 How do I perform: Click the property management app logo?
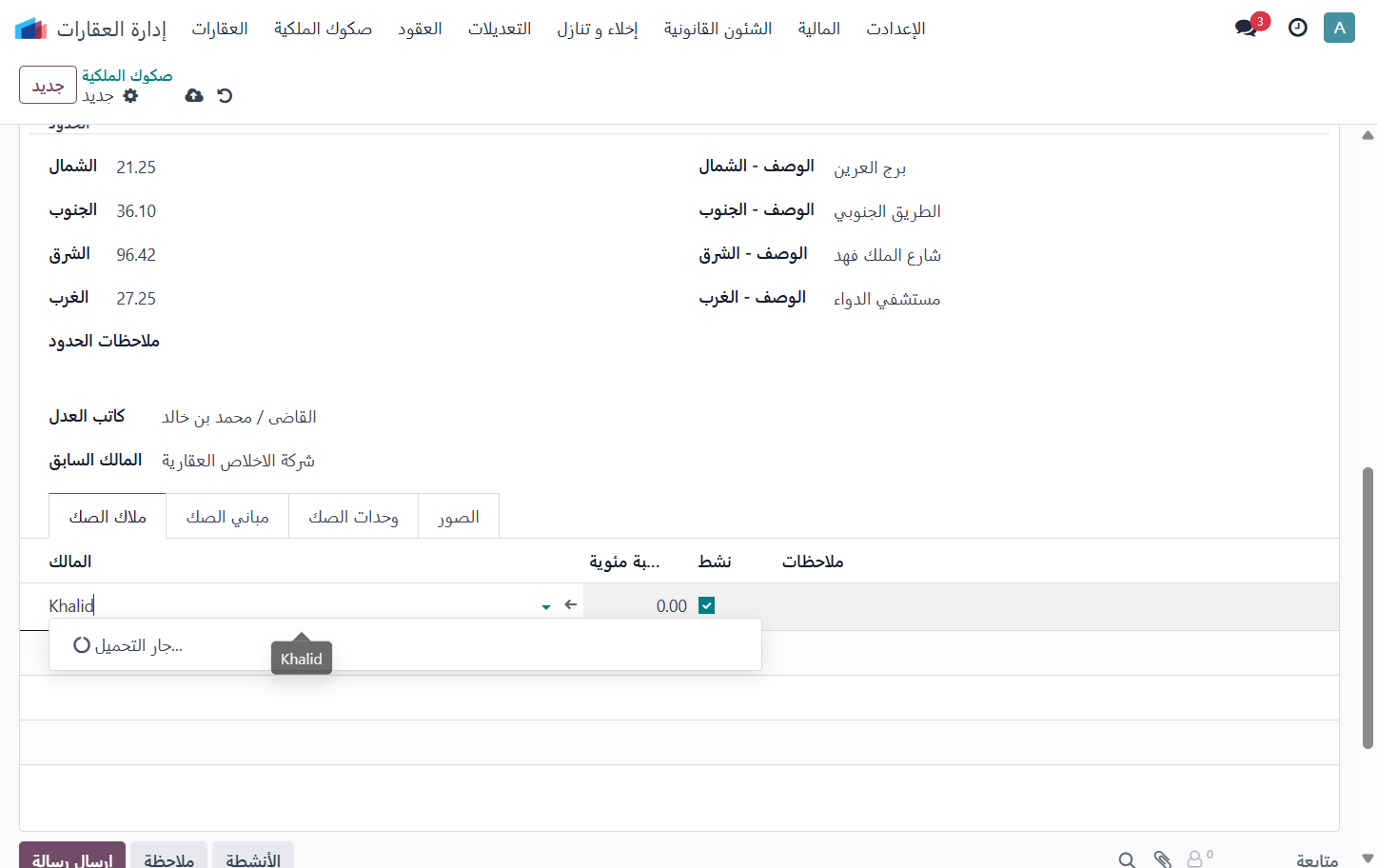30,29
